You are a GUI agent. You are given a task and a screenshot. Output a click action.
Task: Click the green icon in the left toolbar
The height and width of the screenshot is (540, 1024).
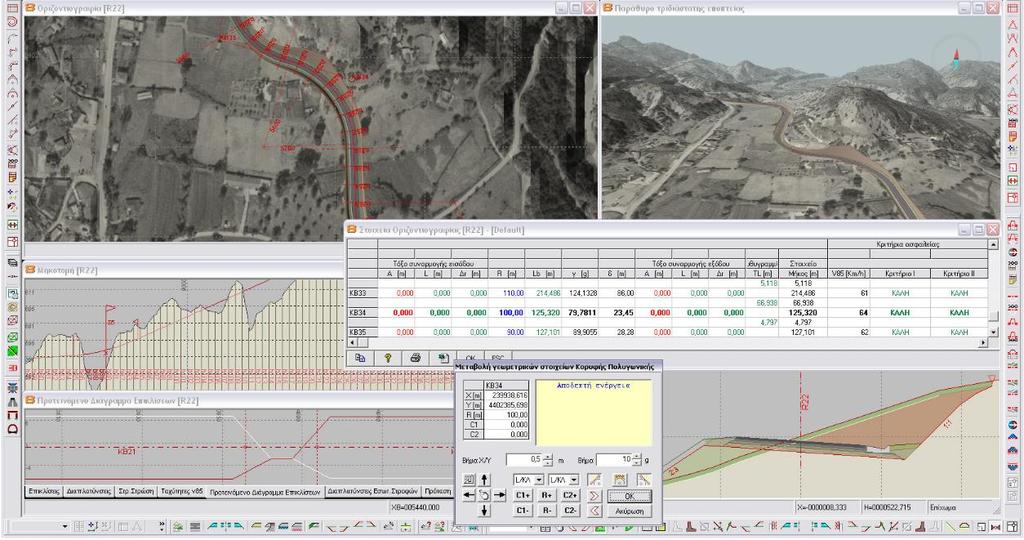click(12, 351)
